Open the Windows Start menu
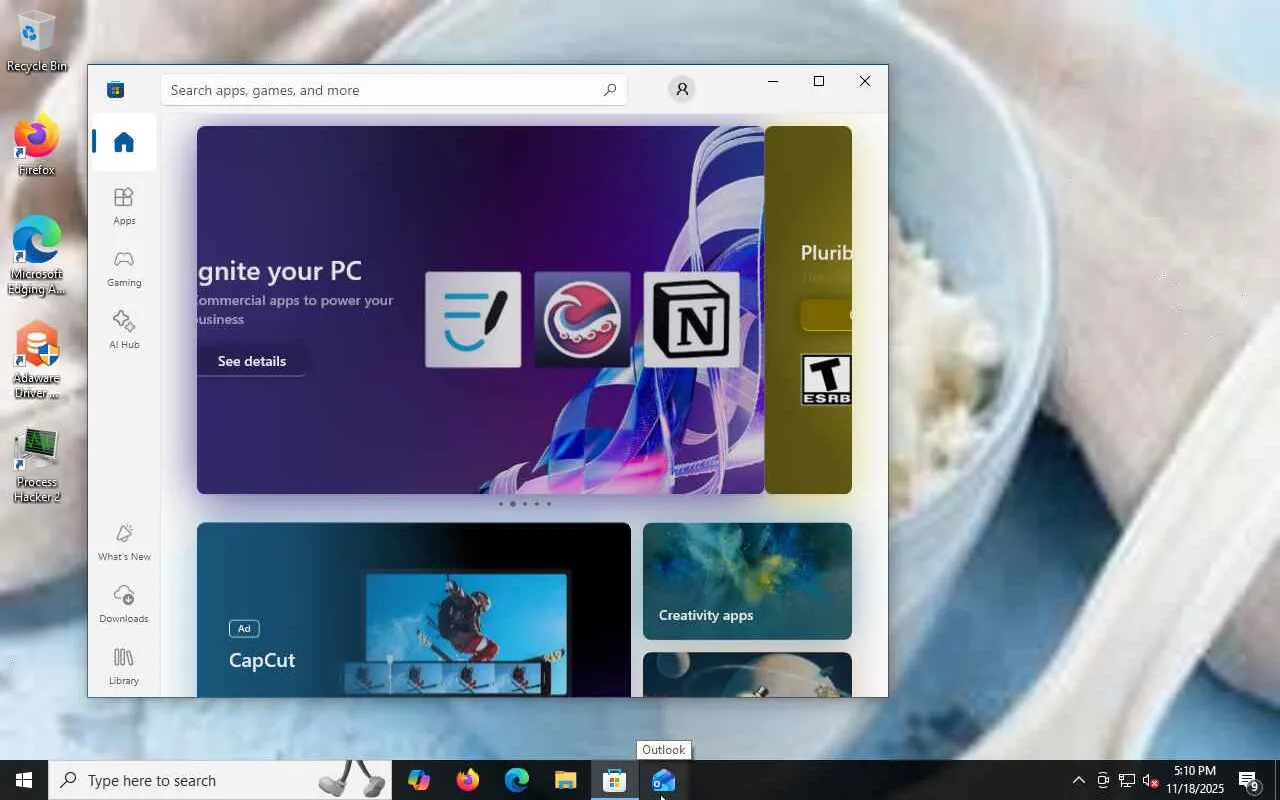This screenshot has height=800, width=1280. pos(24,780)
